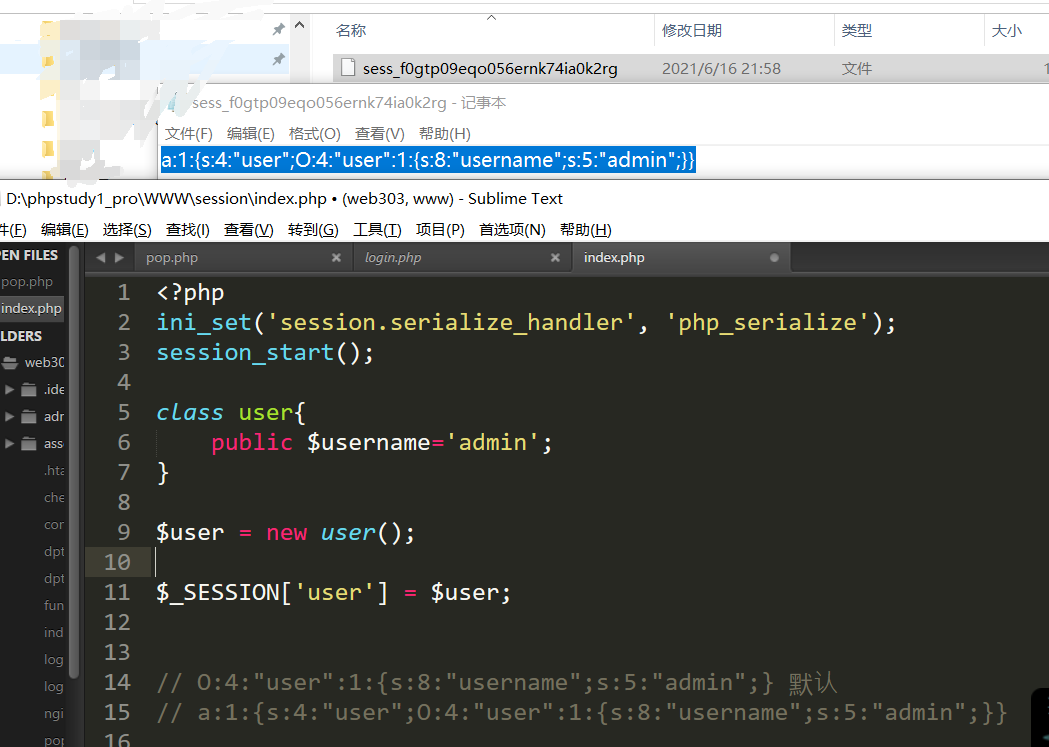Place cursor on 'php_serialize' string
Image resolution: width=1049 pixels, height=747 pixels.
pos(767,322)
